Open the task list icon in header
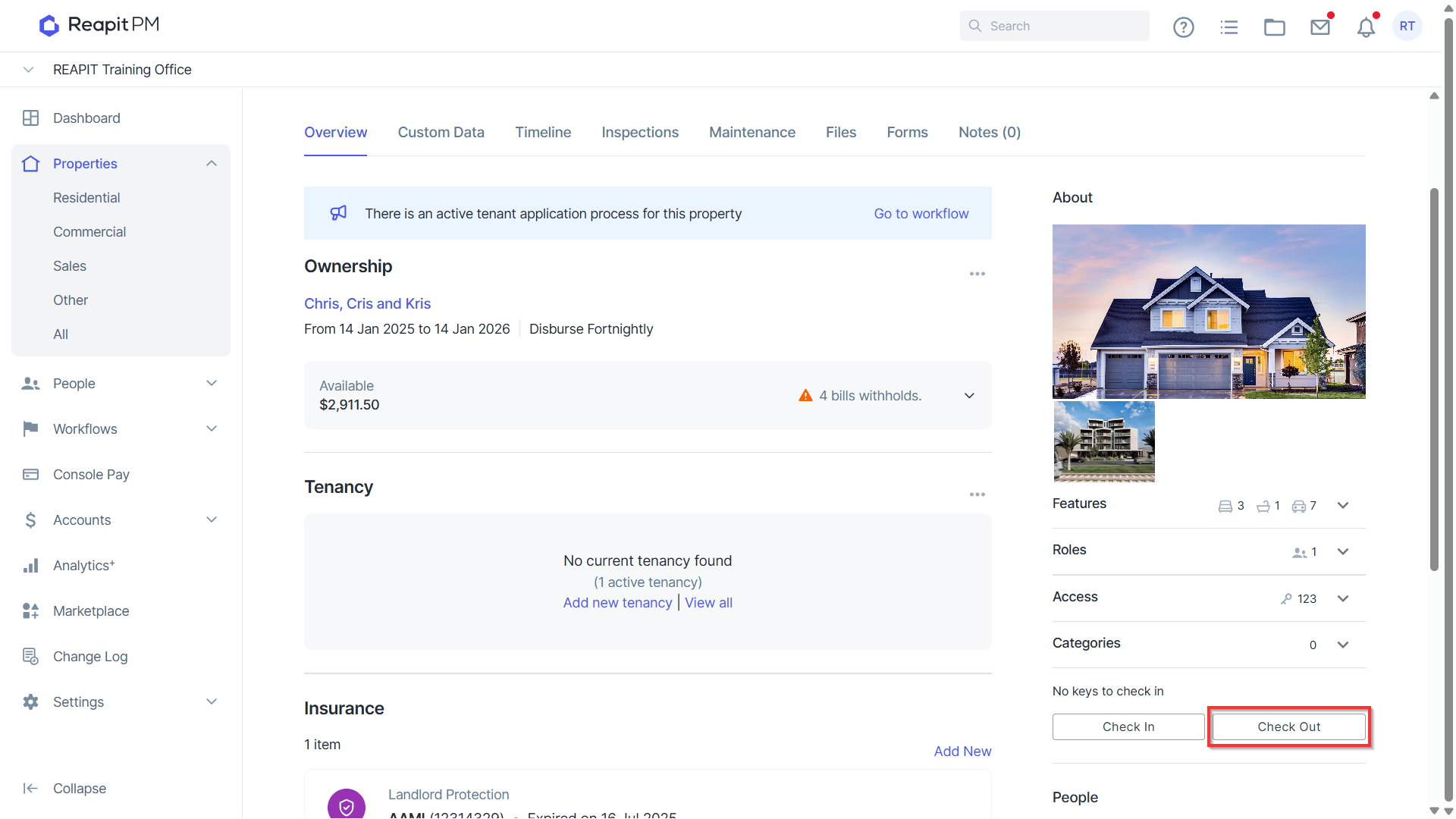This screenshot has height=819, width=1456. tap(1228, 27)
